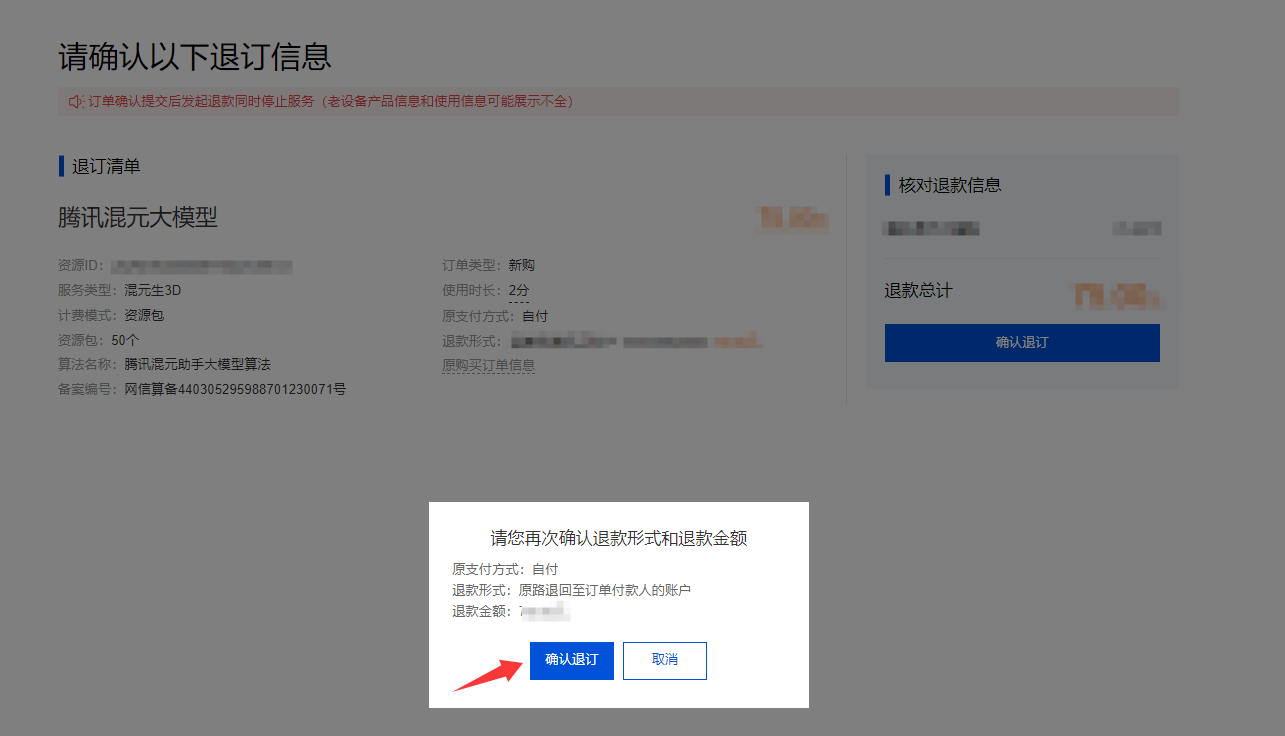The image size is (1285, 736).
Task: Click the 订单类型 value 新购
Action: (x=522, y=266)
